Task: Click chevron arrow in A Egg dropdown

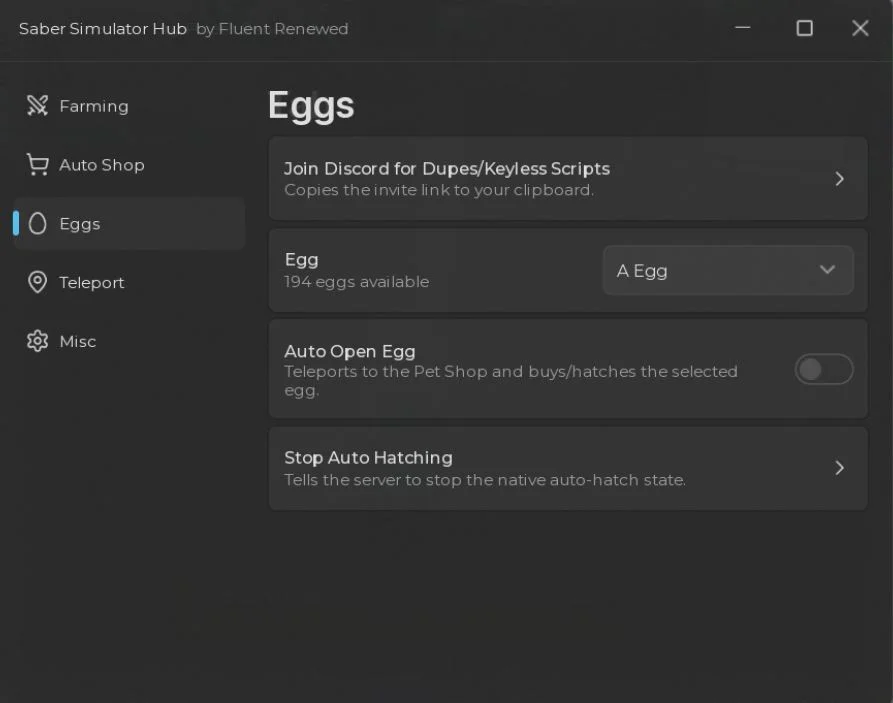Action: [827, 269]
